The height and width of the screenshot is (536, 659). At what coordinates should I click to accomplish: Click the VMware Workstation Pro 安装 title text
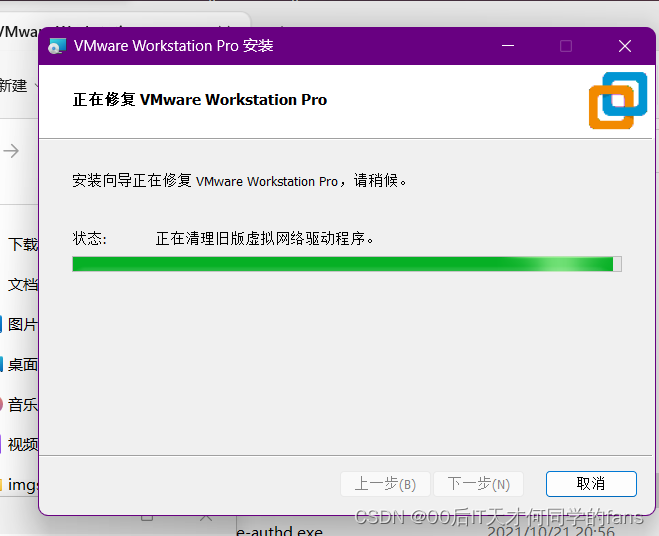point(173,46)
